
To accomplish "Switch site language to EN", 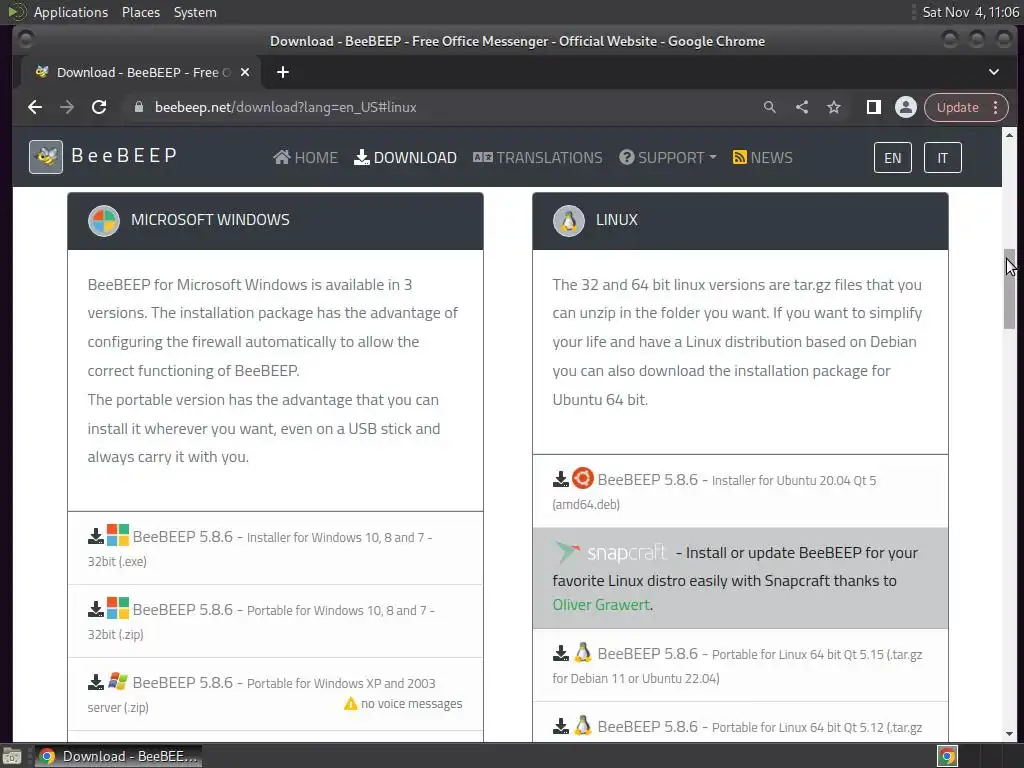I will 892,158.
